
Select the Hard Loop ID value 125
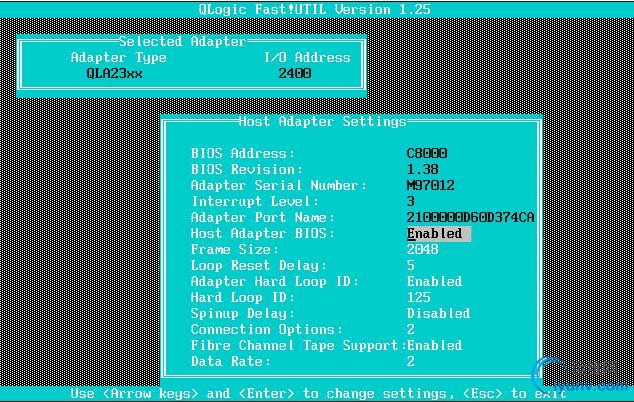pos(419,298)
